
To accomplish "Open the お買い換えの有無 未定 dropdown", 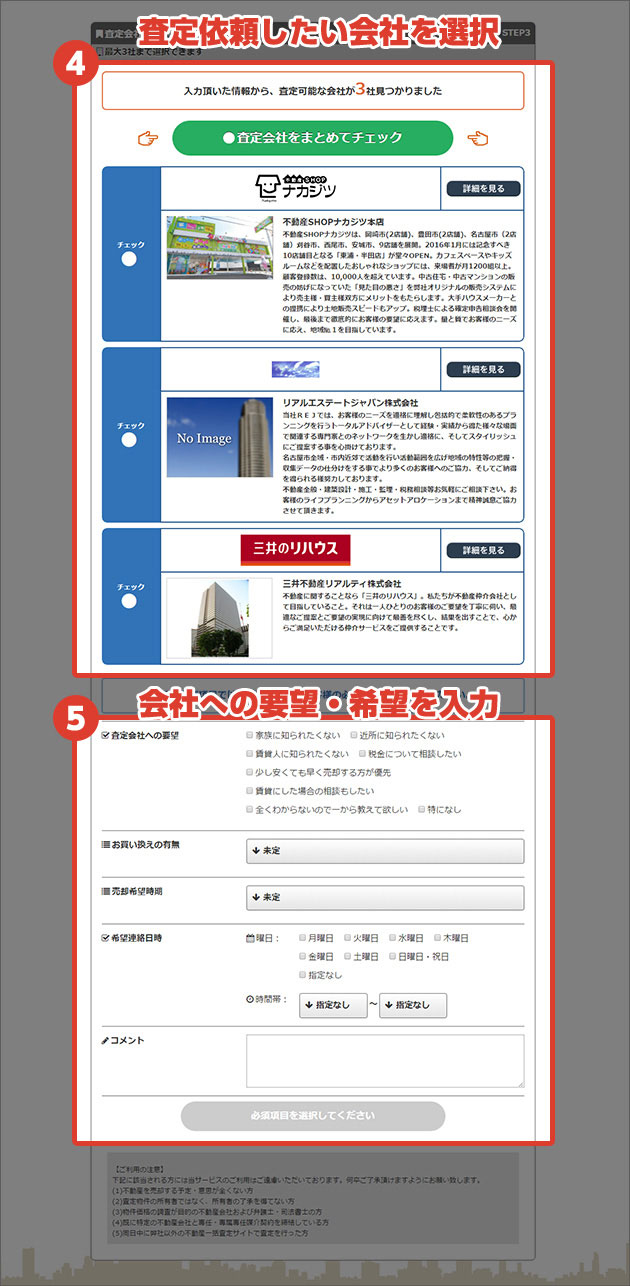I will (385, 851).
